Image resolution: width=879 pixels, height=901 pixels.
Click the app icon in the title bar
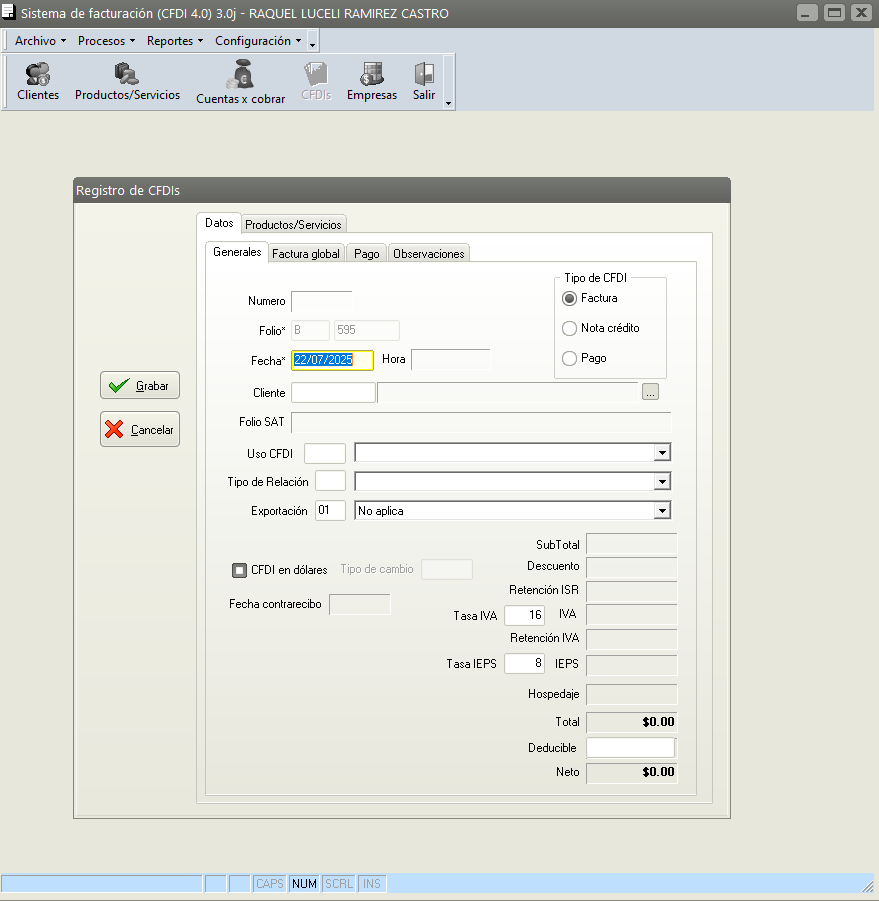10,13
